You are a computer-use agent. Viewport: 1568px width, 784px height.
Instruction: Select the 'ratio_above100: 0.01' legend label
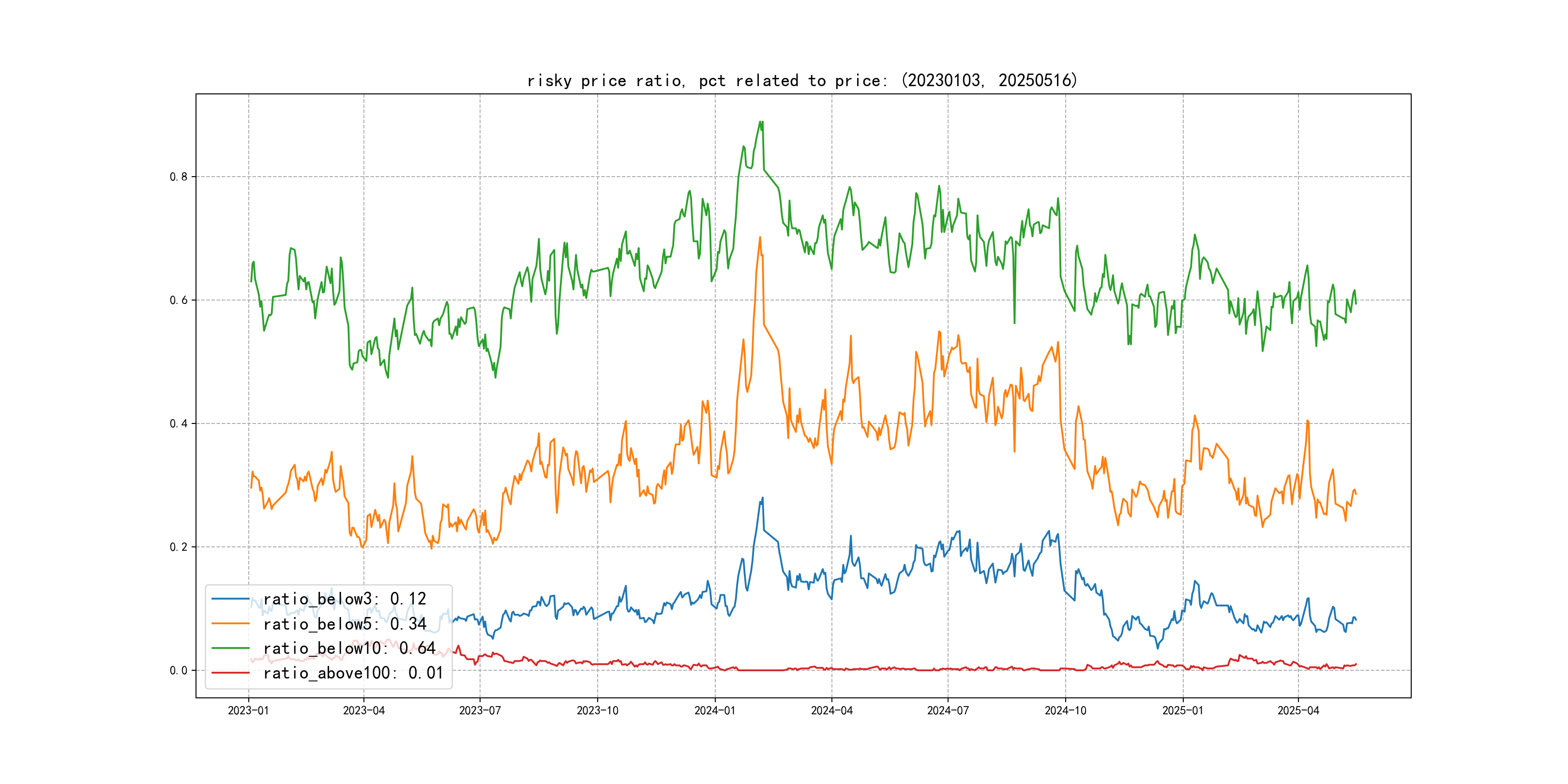(353, 673)
